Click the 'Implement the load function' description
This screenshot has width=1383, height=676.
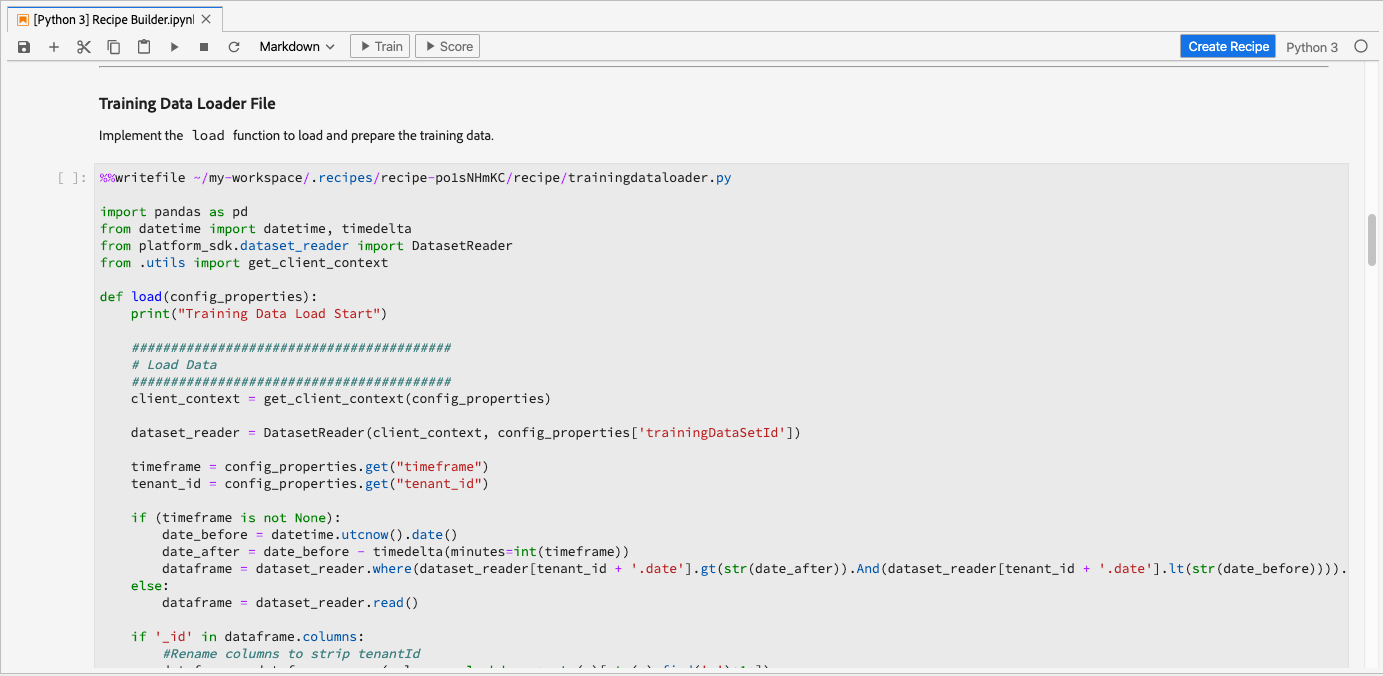[x=296, y=136]
